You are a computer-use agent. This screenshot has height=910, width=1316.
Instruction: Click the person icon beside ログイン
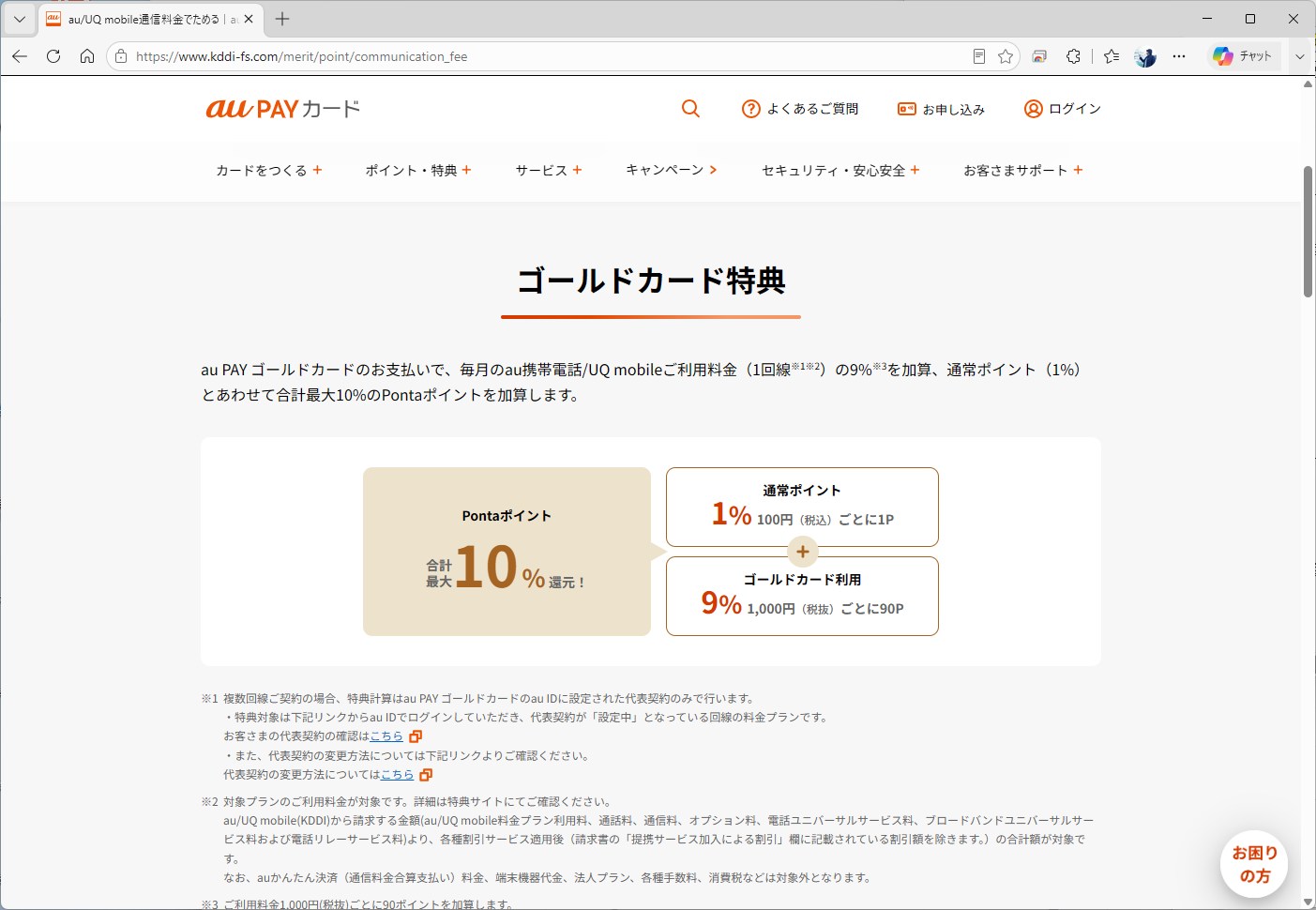(1033, 109)
